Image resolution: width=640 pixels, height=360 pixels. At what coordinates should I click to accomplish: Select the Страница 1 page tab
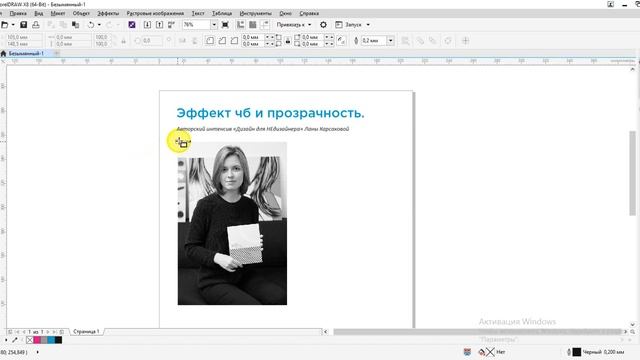click(86, 332)
